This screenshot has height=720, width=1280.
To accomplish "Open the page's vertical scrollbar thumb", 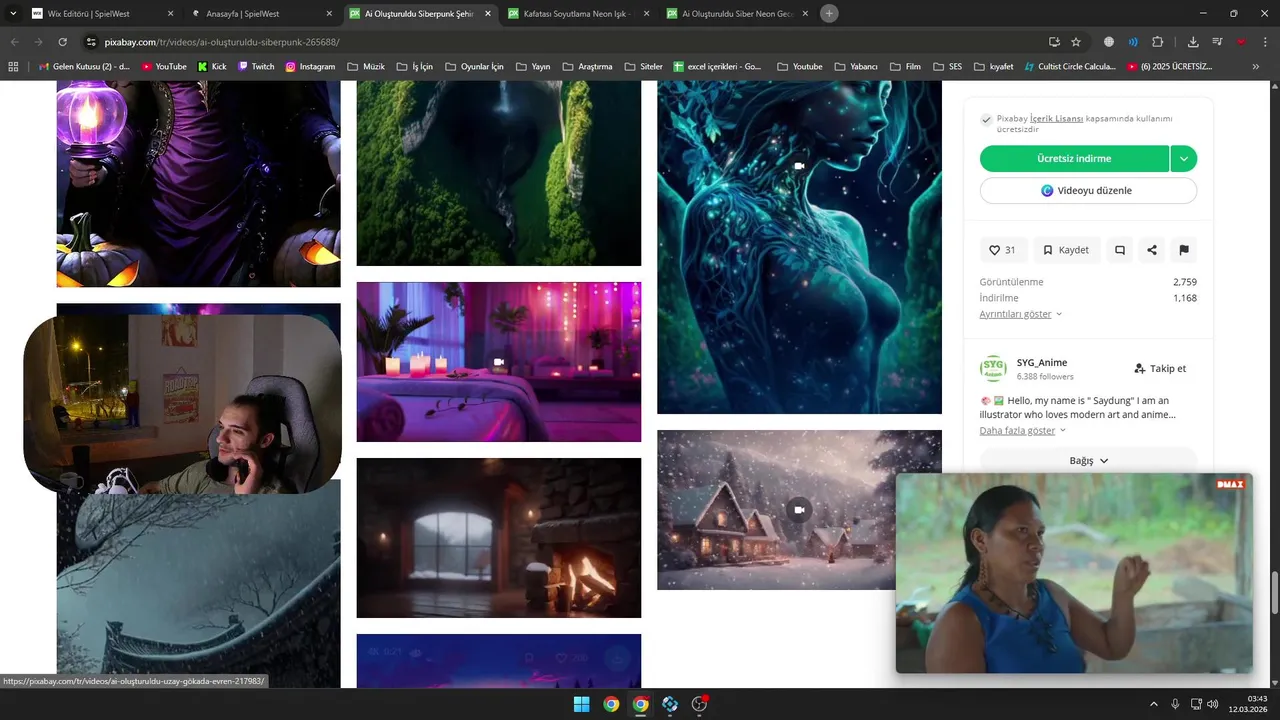I will point(1274,594).
